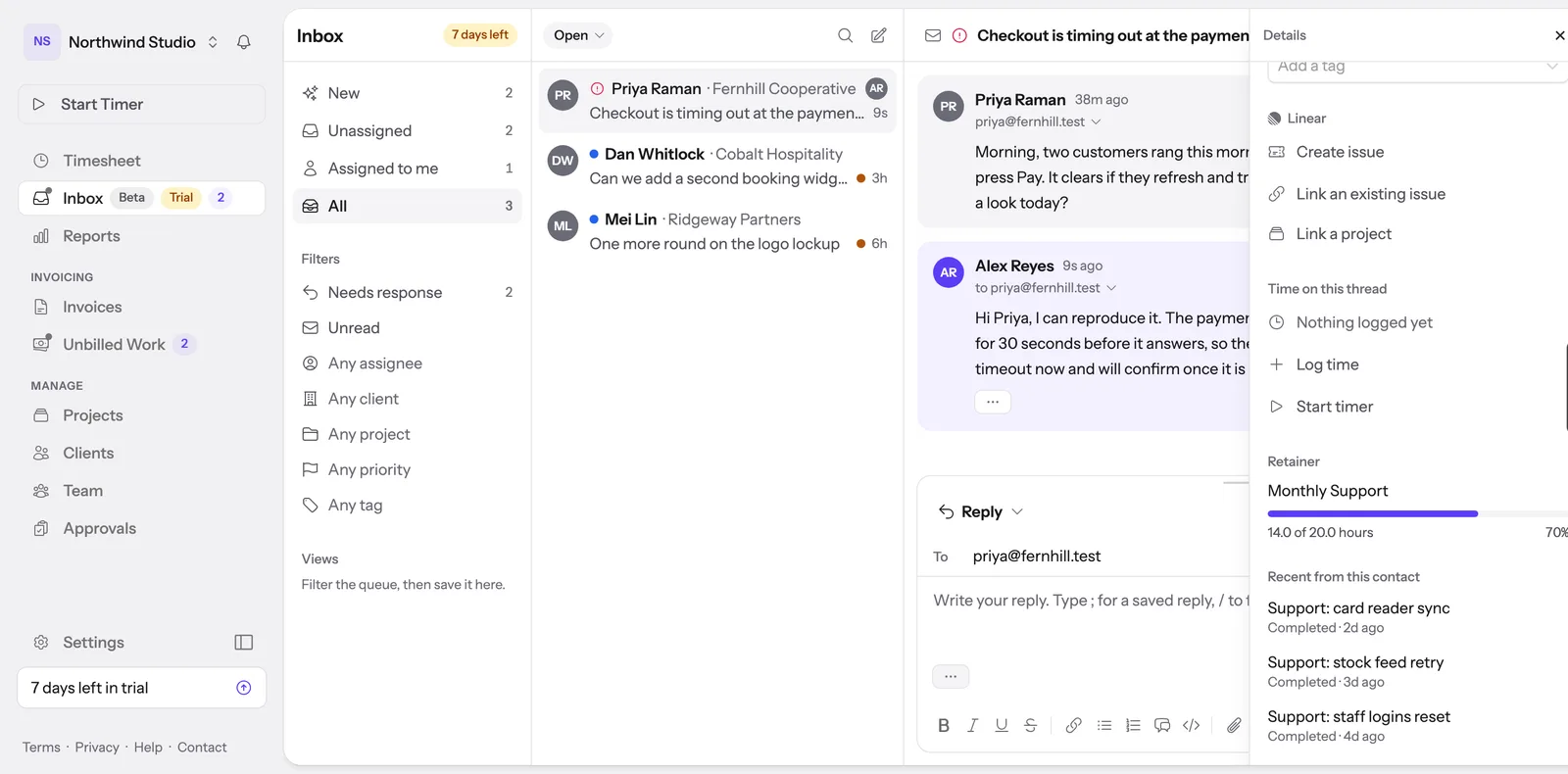Insert a link in the reply
Viewport: 1568px width, 774px height.
[x=1074, y=725]
